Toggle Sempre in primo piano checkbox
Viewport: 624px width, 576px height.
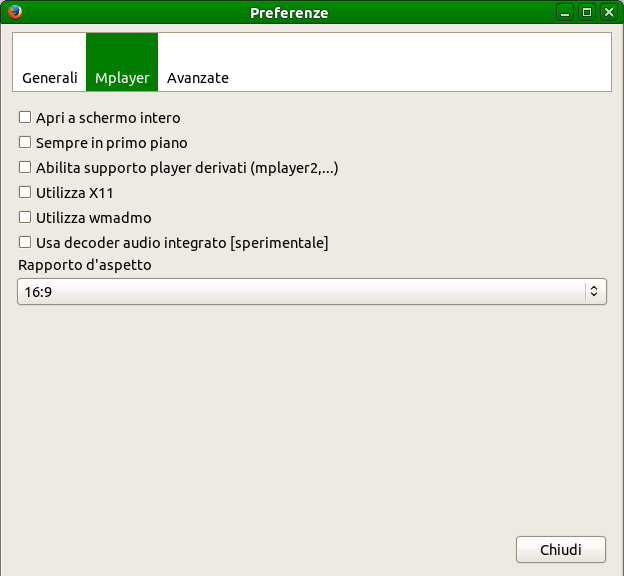click(x=25, y=142)
